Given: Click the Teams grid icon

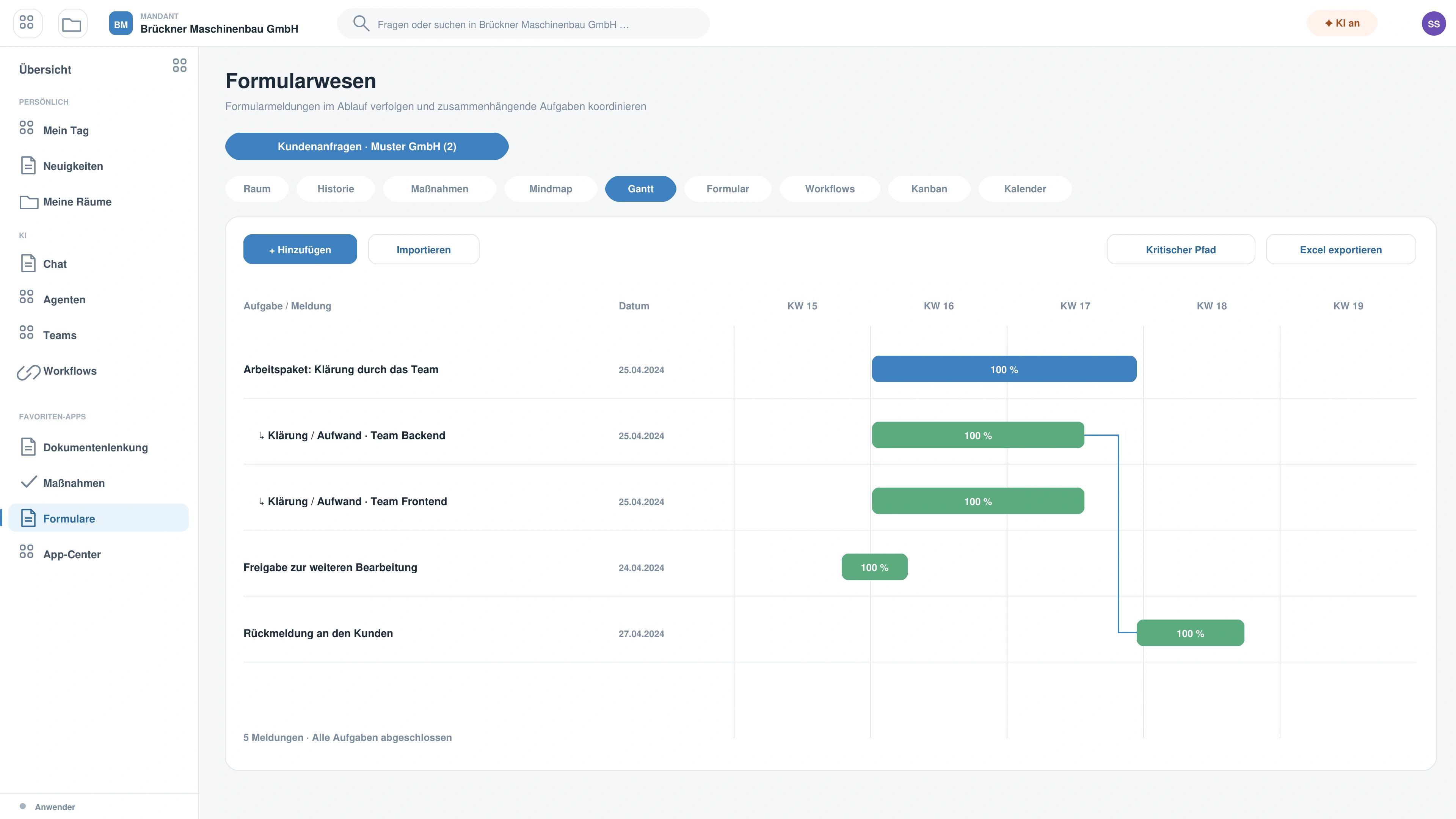Looking at the screenshot, I should click(27, 333).
